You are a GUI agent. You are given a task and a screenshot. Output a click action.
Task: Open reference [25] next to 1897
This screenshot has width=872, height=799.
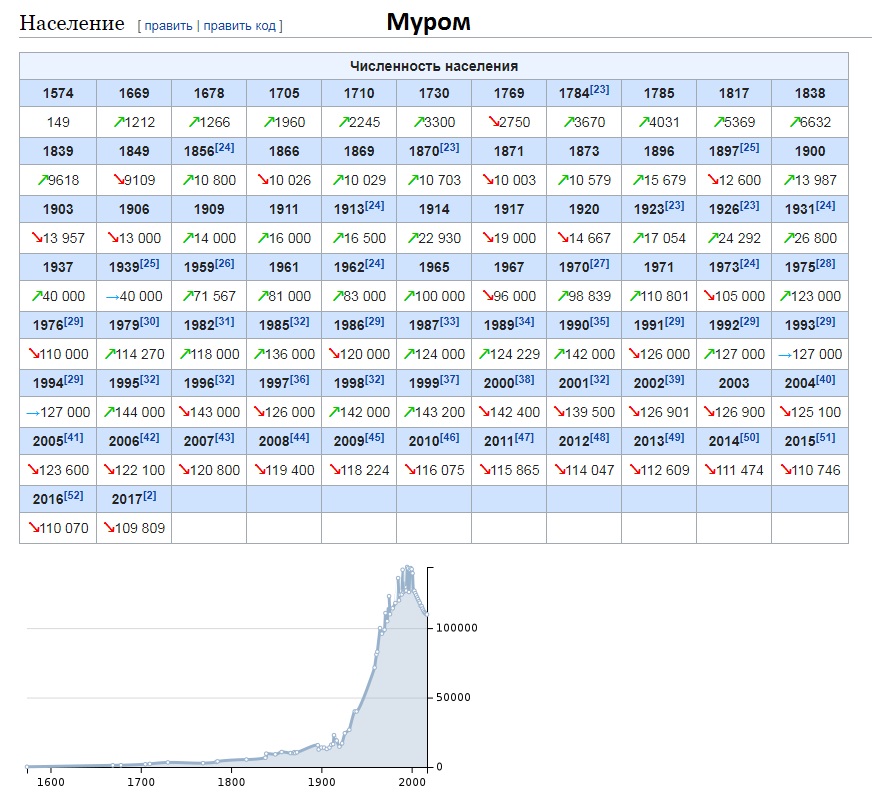750,147
